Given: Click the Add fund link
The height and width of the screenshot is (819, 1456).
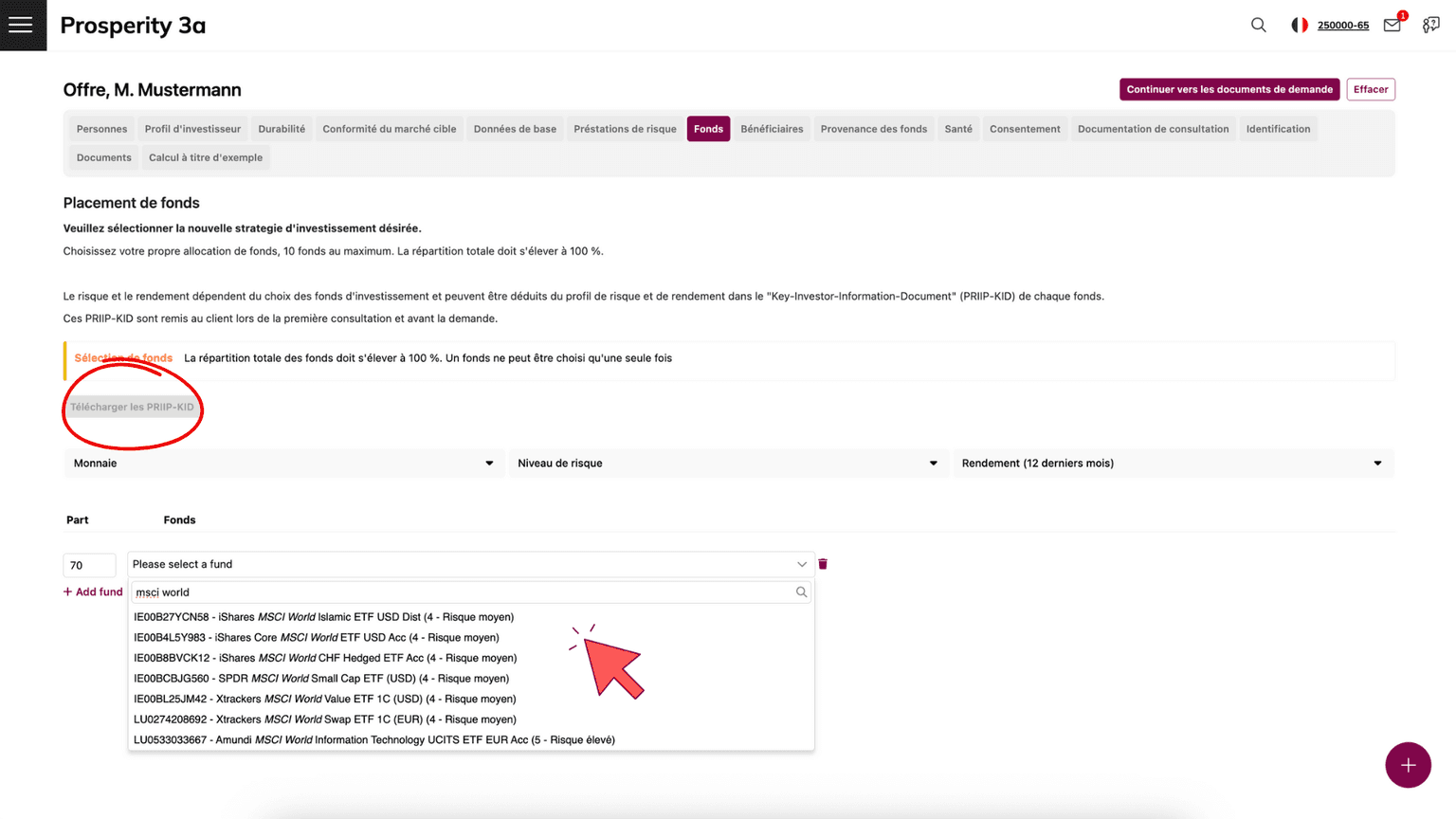Looking at the screenshot, I should click(93, 591).
